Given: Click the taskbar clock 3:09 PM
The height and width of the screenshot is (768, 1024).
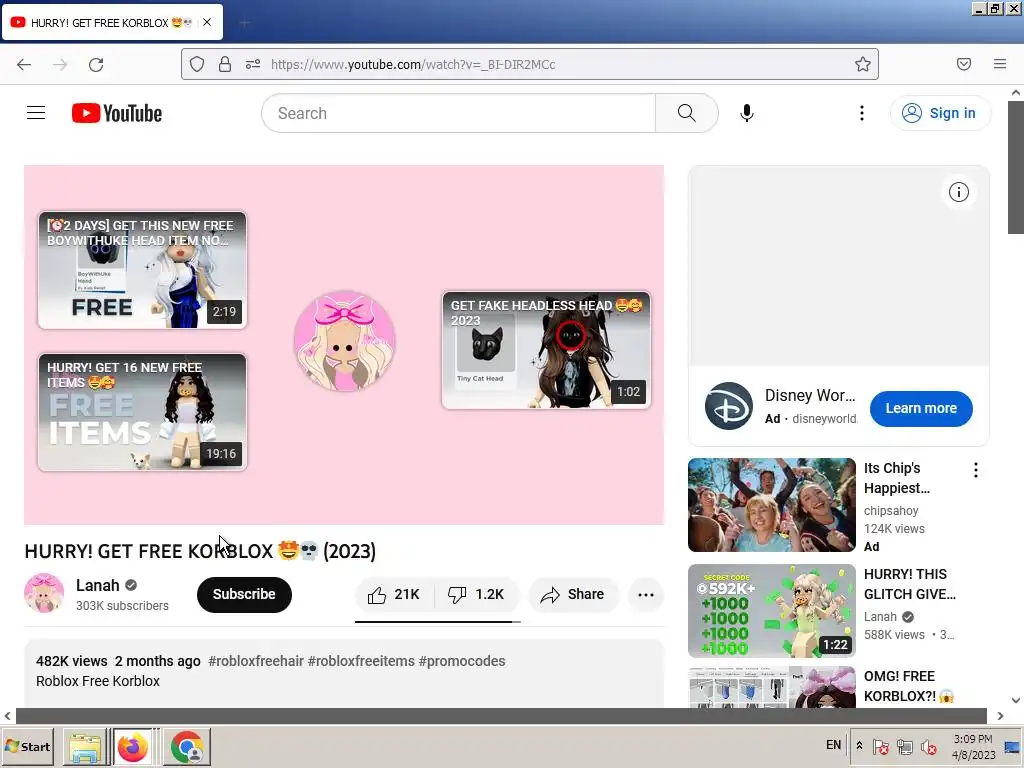Looking at the screenshot, I should (973, 746).
